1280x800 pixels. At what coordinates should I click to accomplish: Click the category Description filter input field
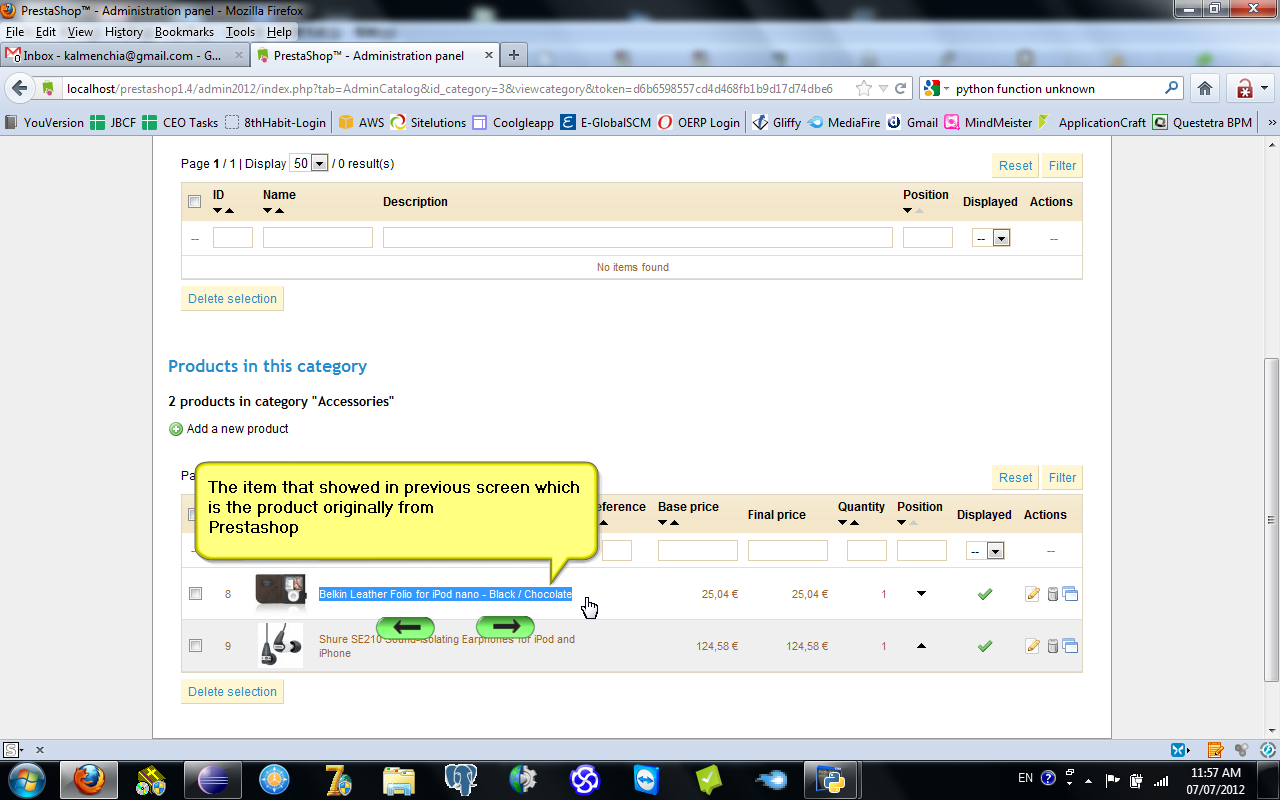638,238
